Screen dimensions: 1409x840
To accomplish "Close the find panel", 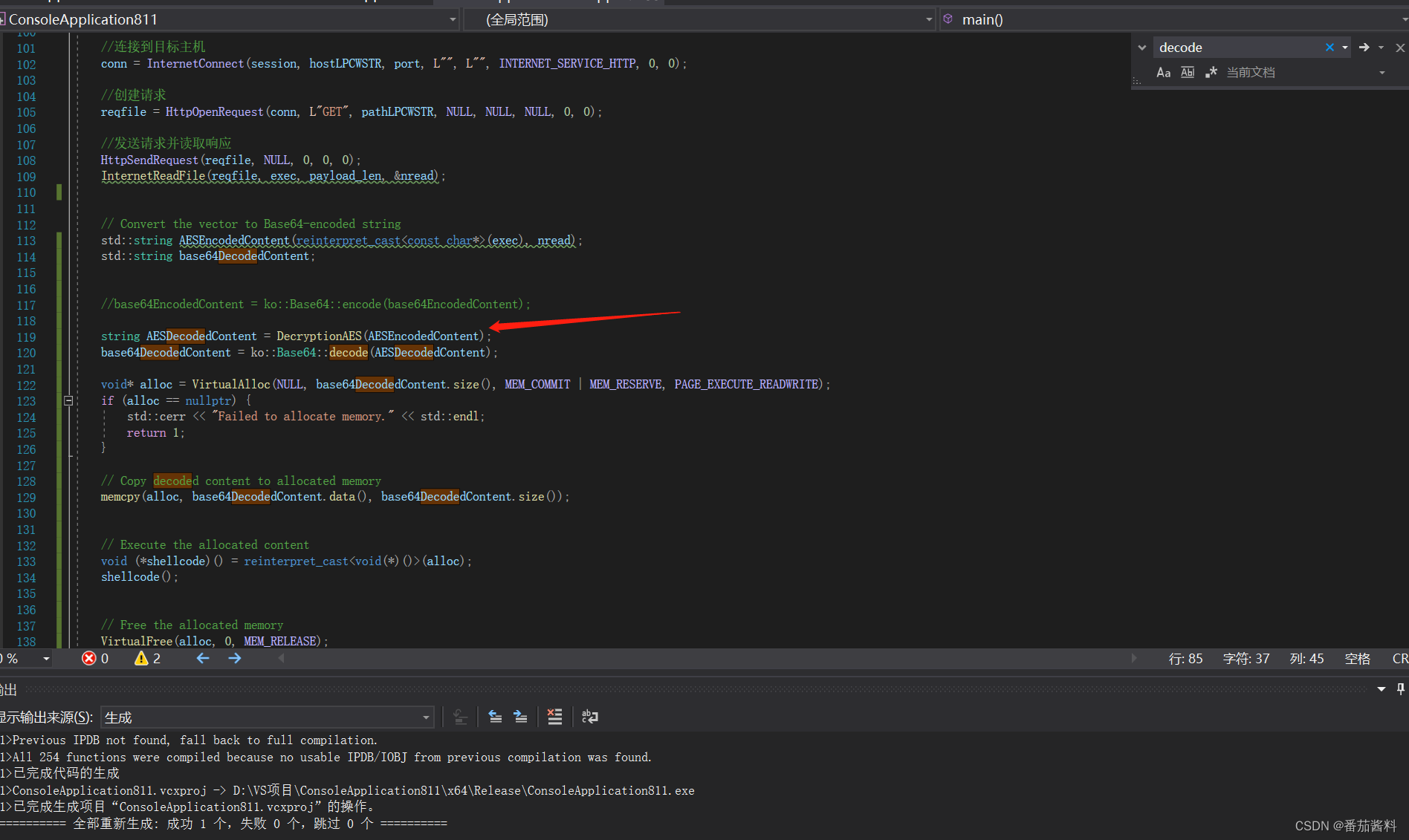I will pyautogui.click(x=1400, y=48).
